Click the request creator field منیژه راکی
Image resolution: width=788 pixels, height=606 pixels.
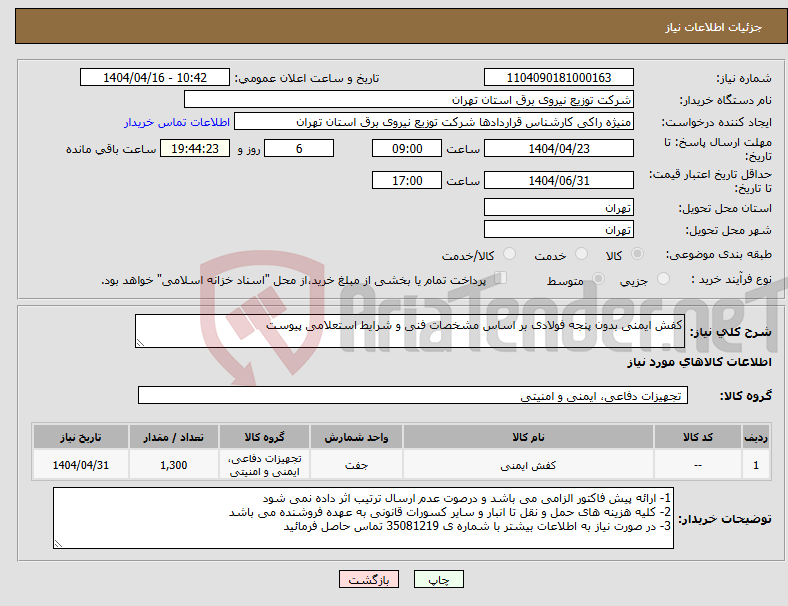coord(434,122)
